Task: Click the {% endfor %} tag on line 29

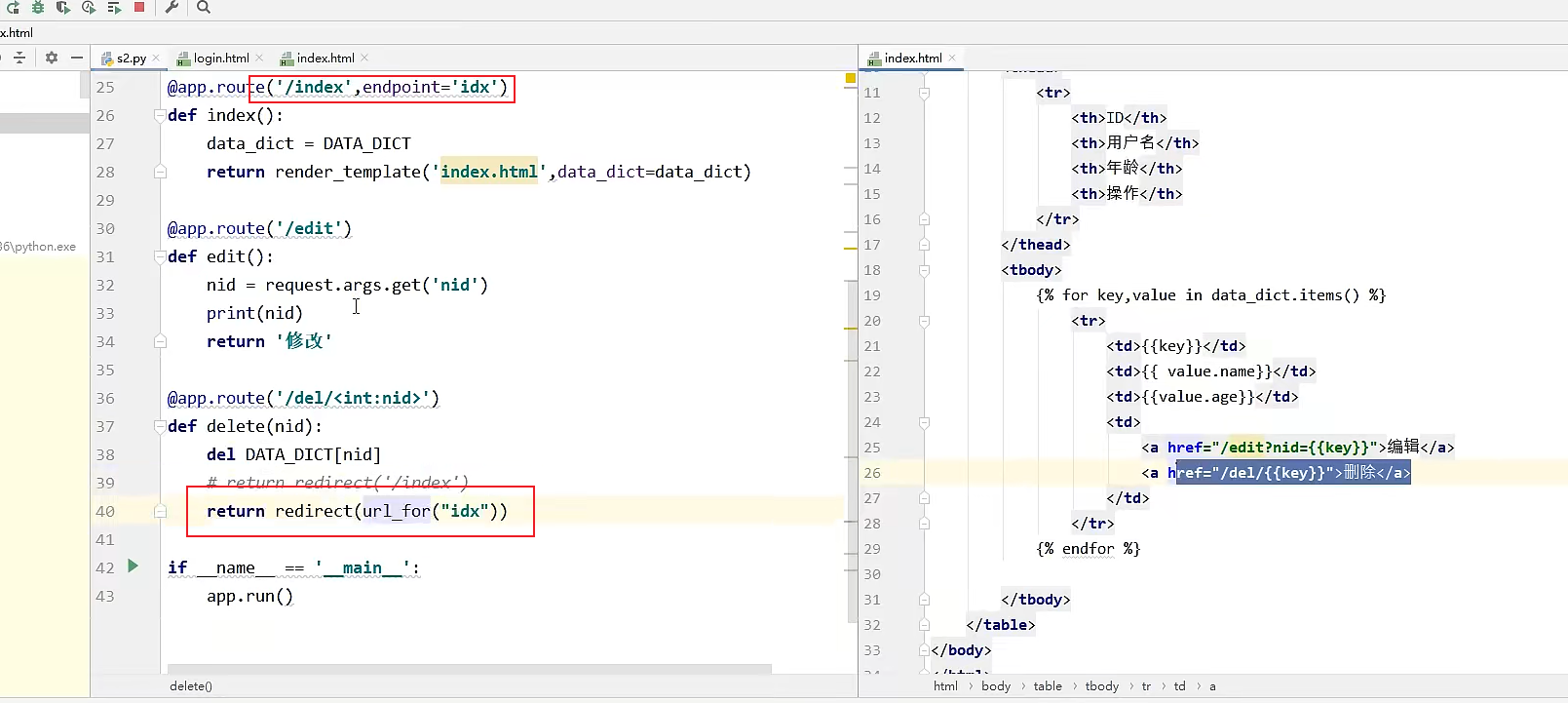Action: click(1088, 549)
